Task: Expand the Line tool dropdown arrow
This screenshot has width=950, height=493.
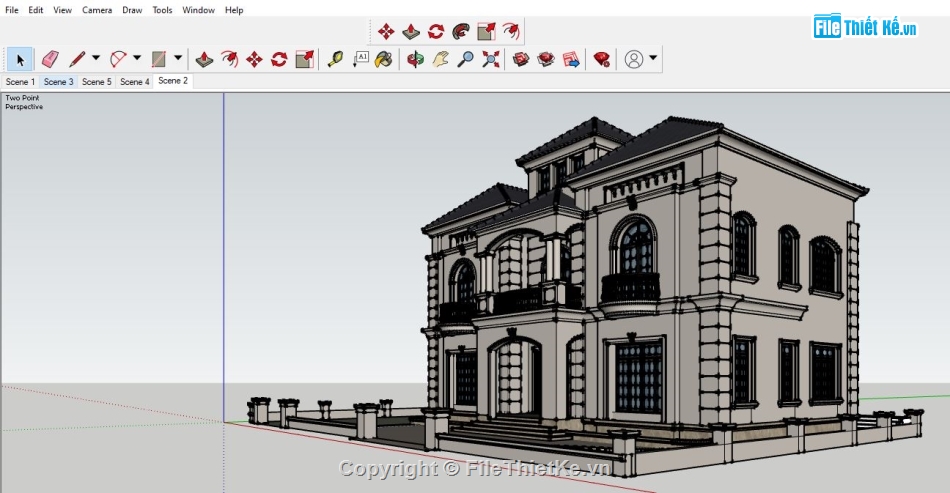Action: [x=96, y=58]
